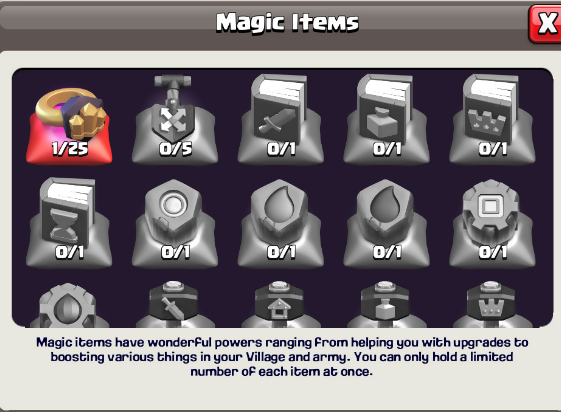Choose the Rune of Builder Gold gear item
561x412 pixels.
click(x=492, y=223)
